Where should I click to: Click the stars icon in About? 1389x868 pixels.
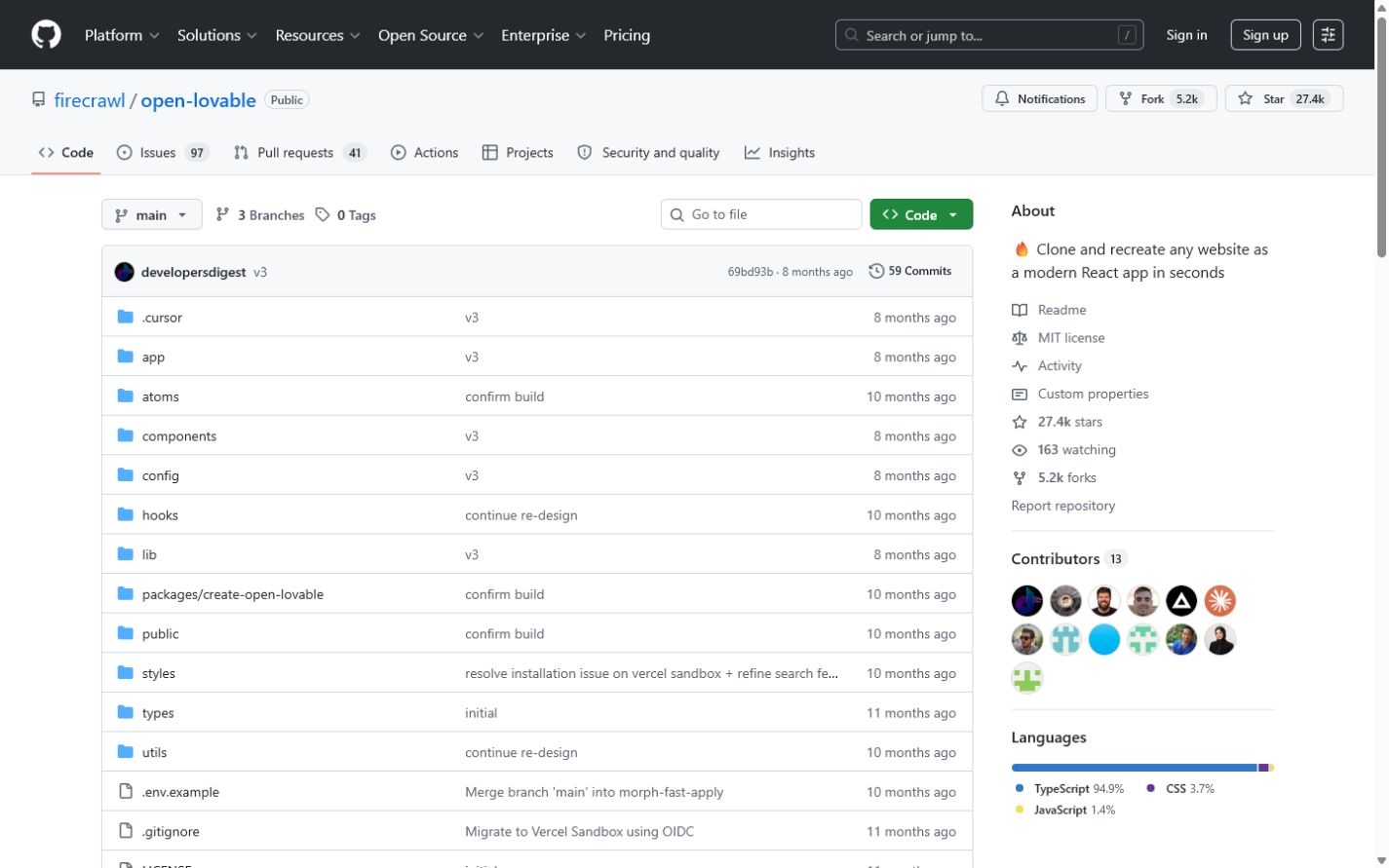click(1020, 422)
